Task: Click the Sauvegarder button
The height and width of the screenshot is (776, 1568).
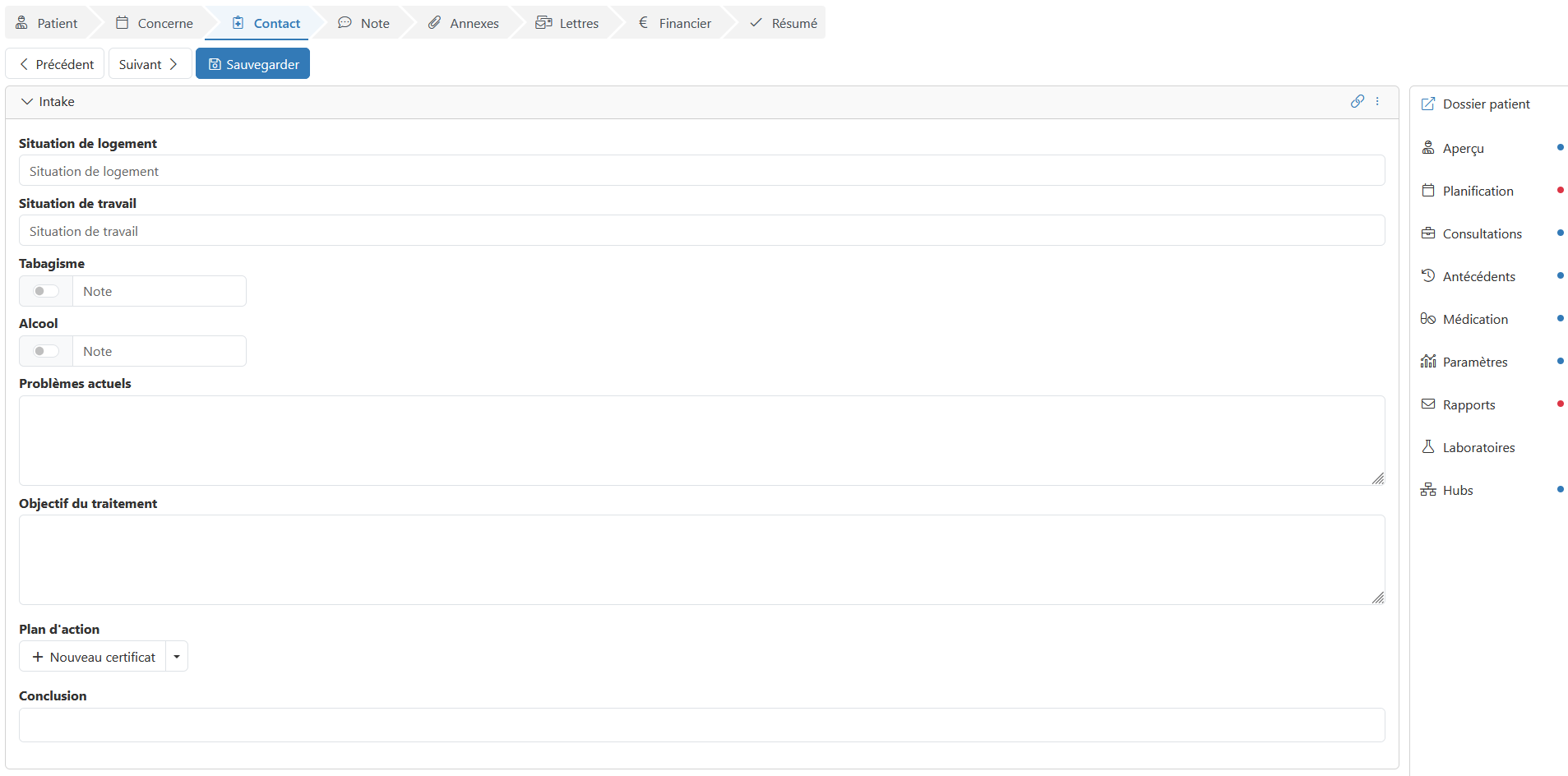Action: 252,64
